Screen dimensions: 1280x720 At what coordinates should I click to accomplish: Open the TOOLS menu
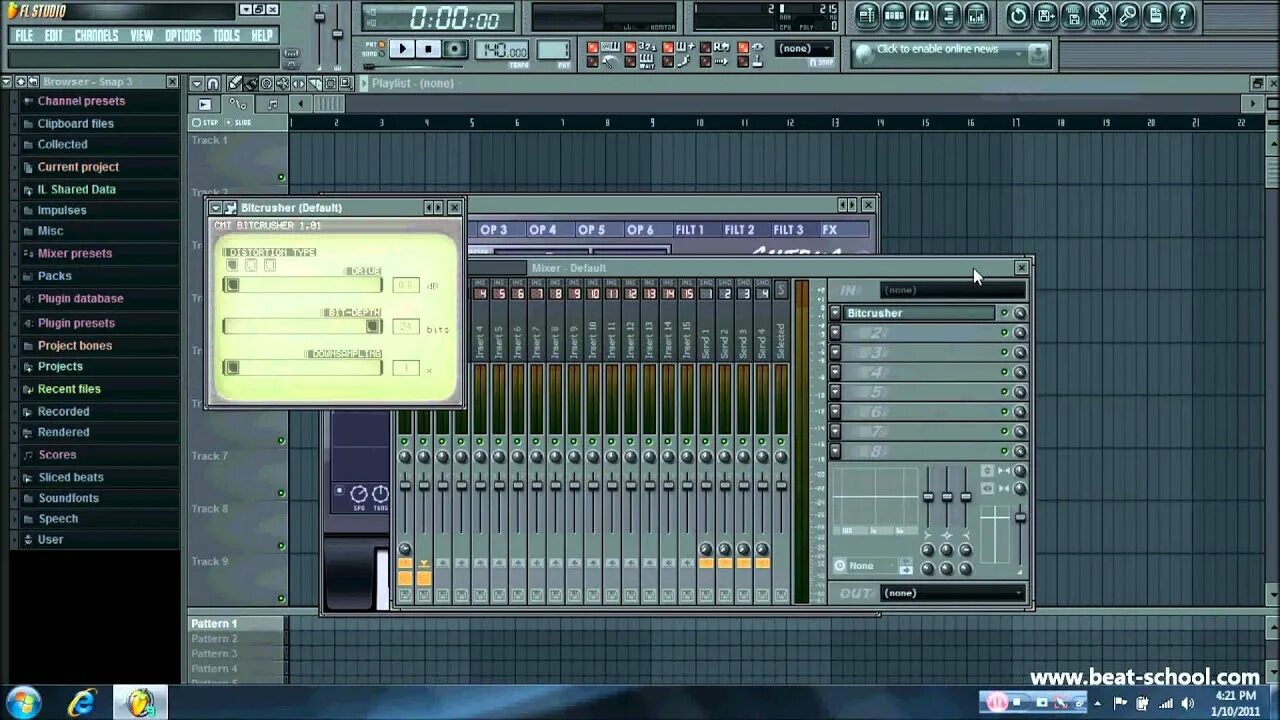tap(227, 35)
